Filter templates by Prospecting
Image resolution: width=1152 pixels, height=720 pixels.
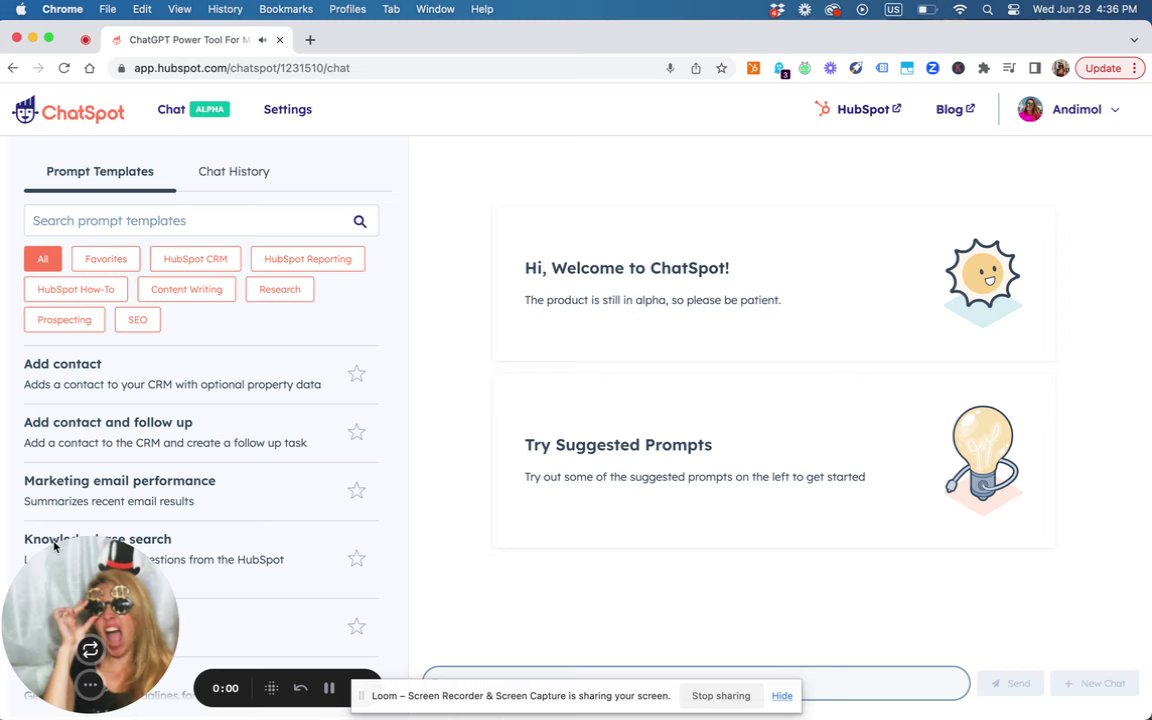pos(65,320)
